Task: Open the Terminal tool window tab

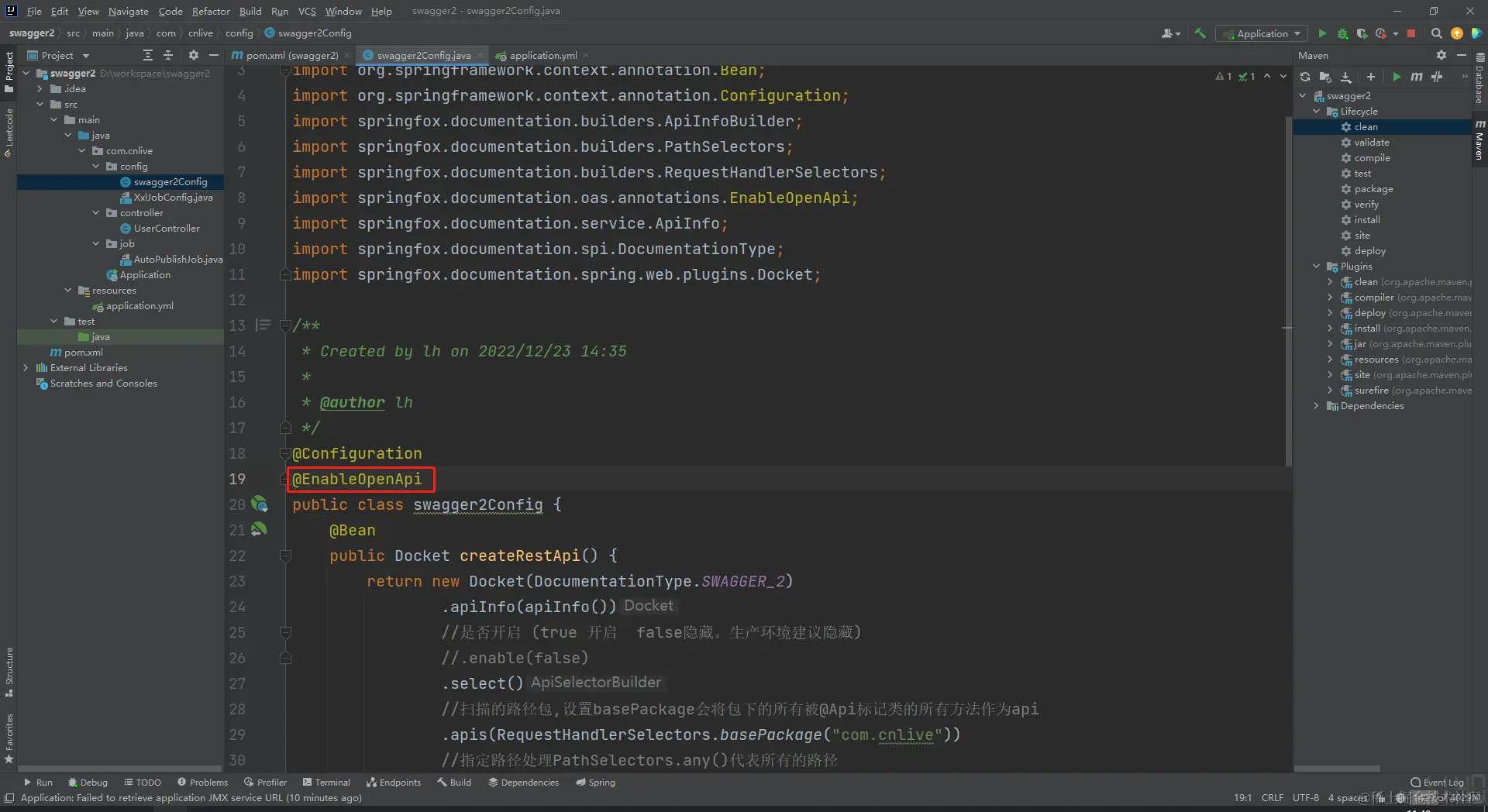Action: (x=326, y=783)
